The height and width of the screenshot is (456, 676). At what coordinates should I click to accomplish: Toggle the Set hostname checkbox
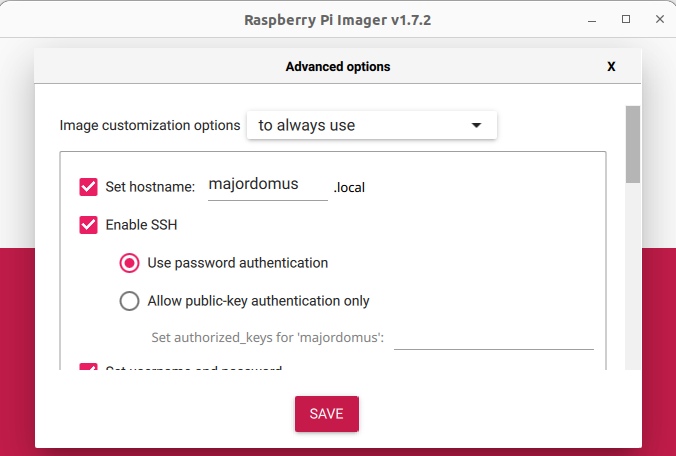pyautogui.click(x=89, y=186)
